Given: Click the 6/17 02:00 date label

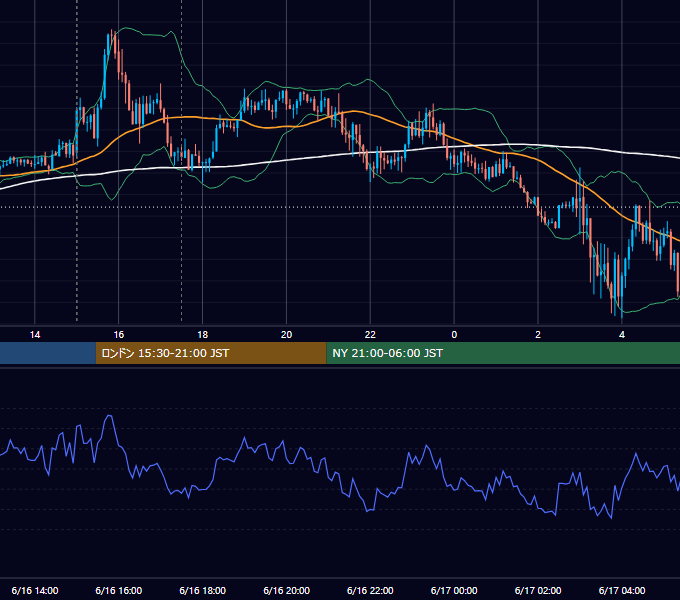Looking at the screenshot, I should (x=538, y=590).
